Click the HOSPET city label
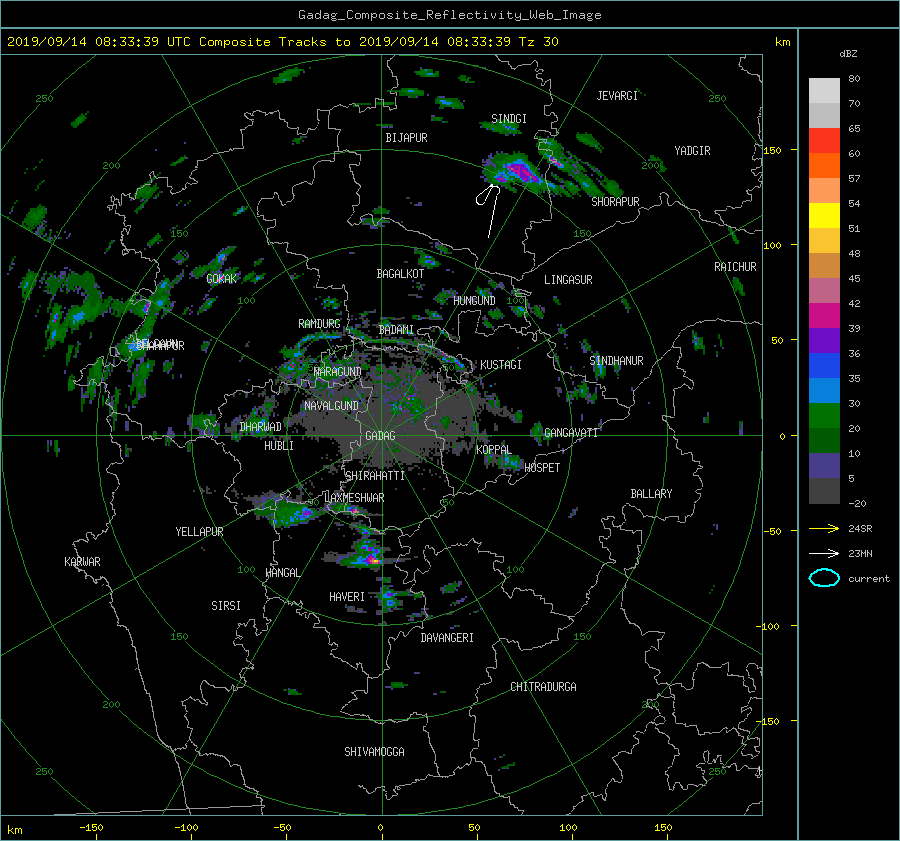This screenshot has height=841, width=900. coord(542,468)
